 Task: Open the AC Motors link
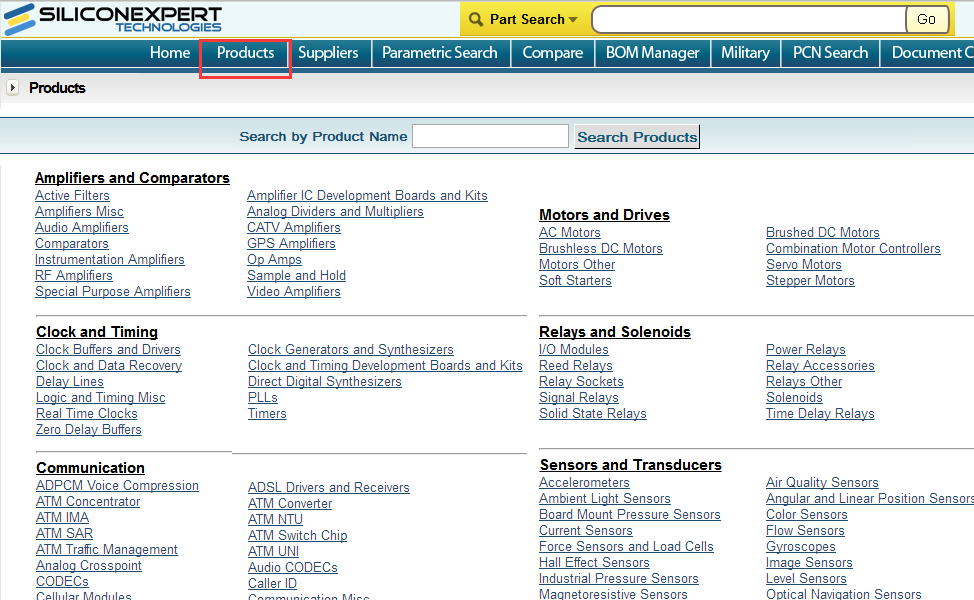[570, 232]
